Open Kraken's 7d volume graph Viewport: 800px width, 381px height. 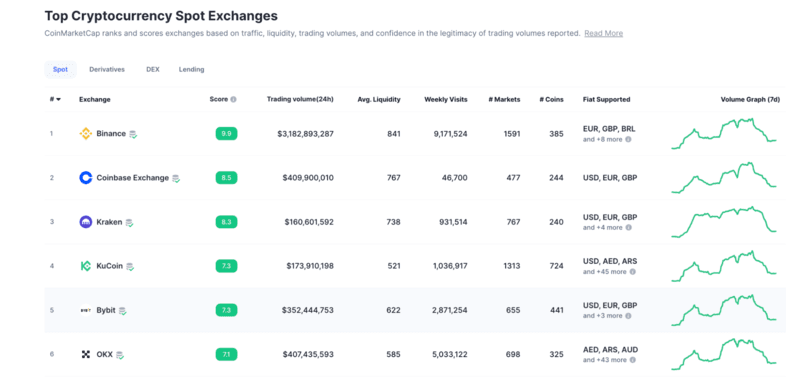click(723, 222)
